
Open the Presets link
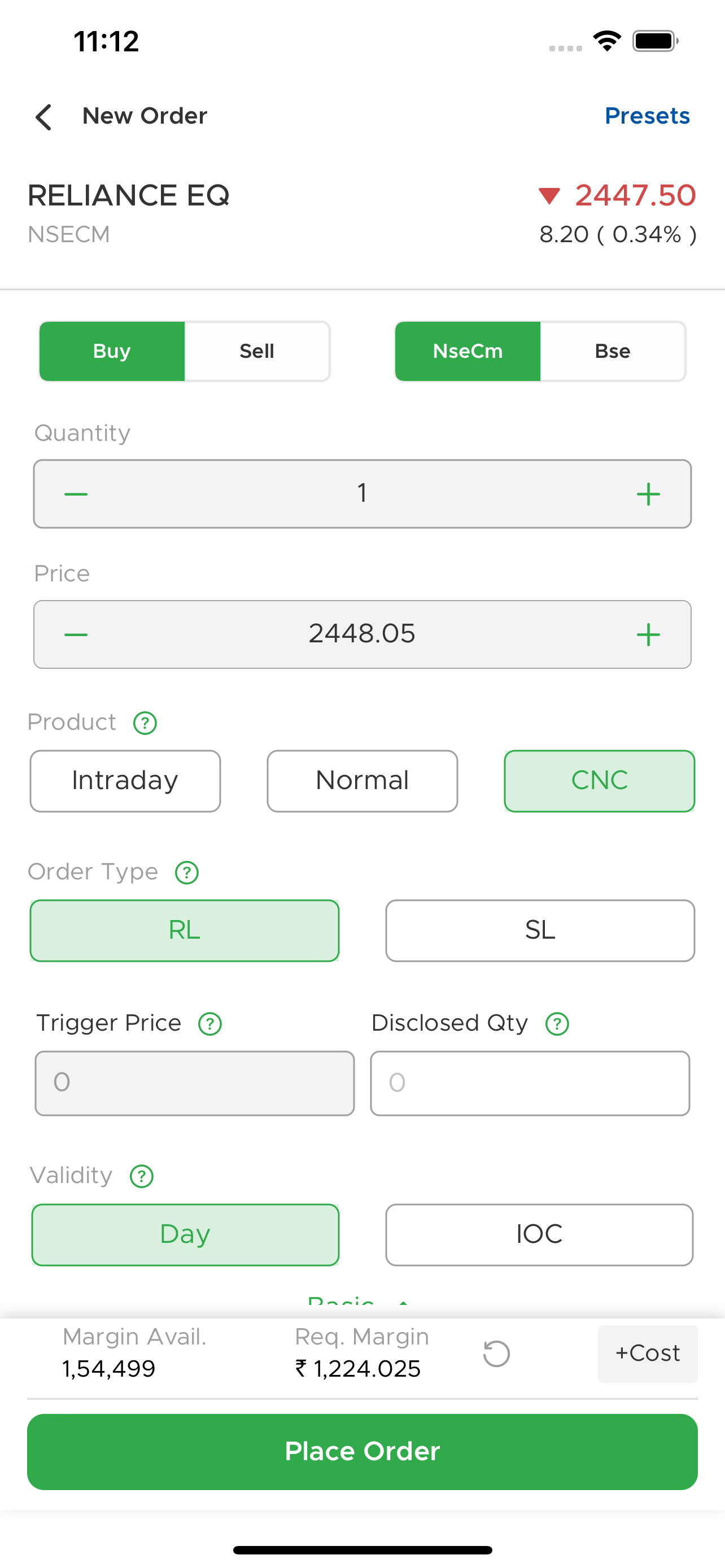(647, 116)
